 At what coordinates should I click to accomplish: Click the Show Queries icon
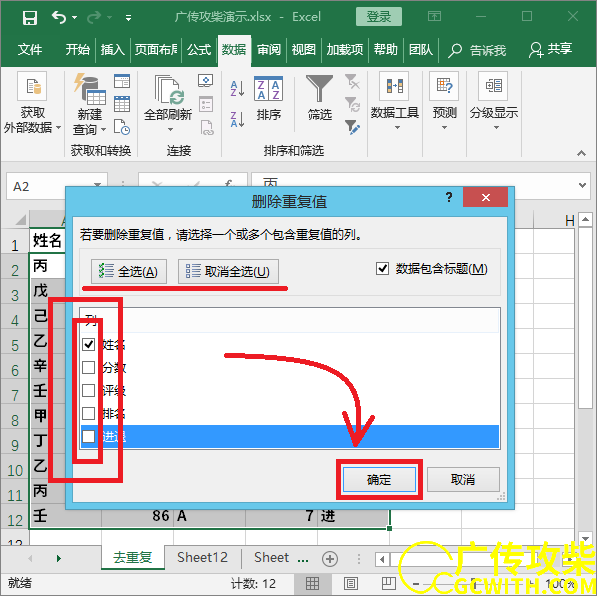point(122,81)
